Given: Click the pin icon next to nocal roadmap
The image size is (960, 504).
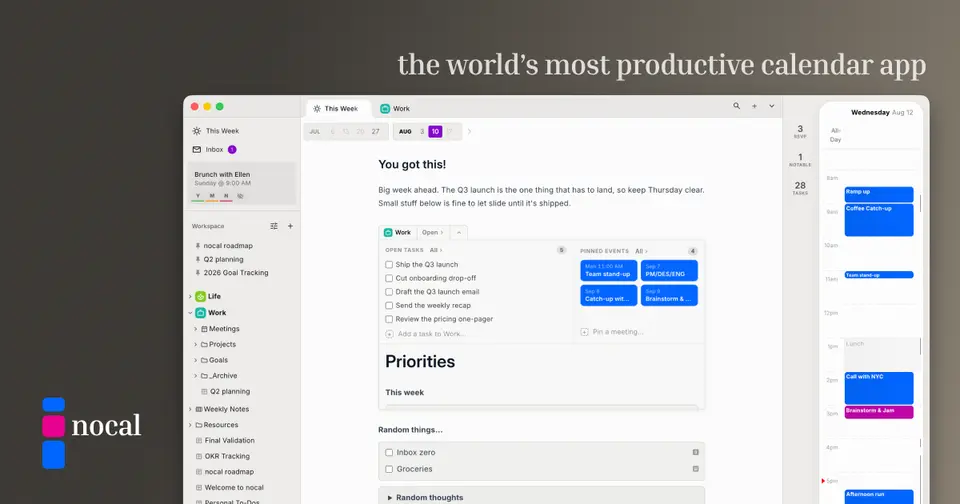Looking at the screenshot, I should tap(197, 246).
